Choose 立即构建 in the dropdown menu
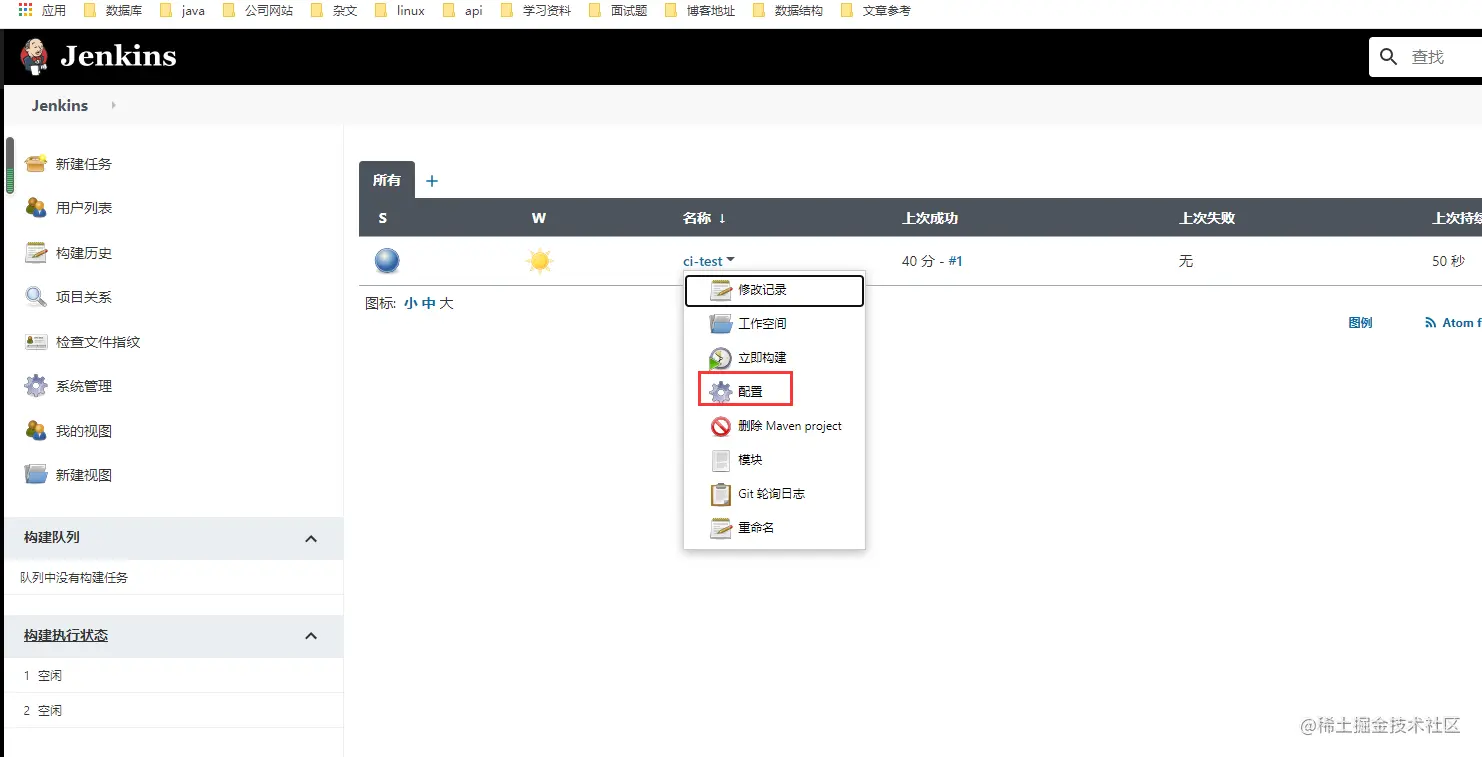The image size is (1482, 757). click(774, 358)
